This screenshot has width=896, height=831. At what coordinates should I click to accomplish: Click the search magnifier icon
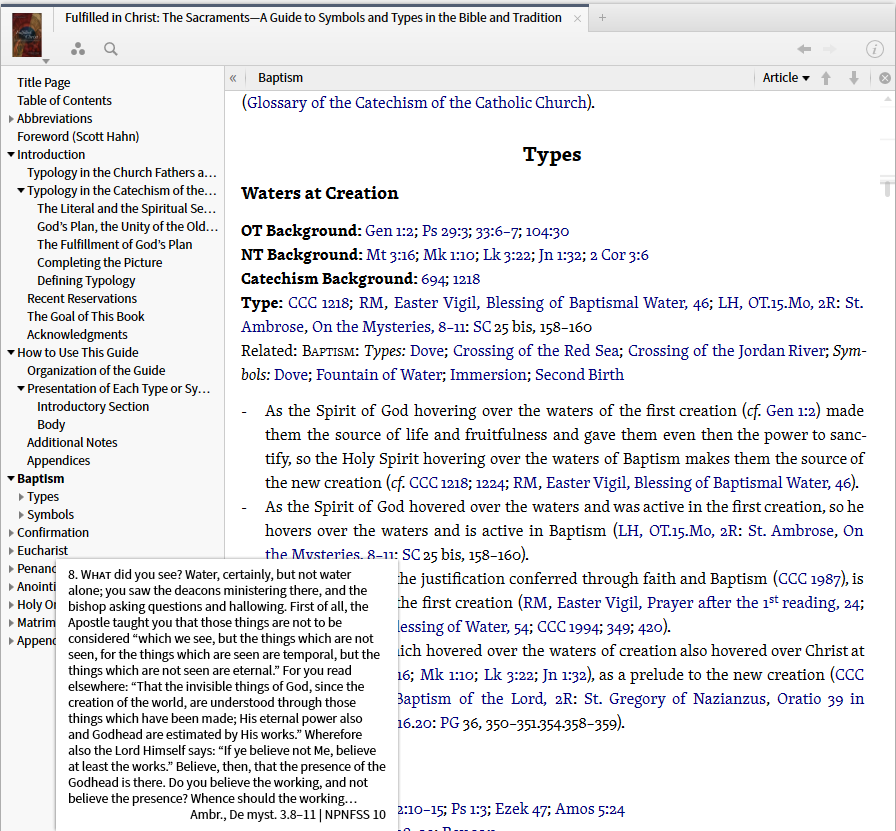[x=111, y=49]
